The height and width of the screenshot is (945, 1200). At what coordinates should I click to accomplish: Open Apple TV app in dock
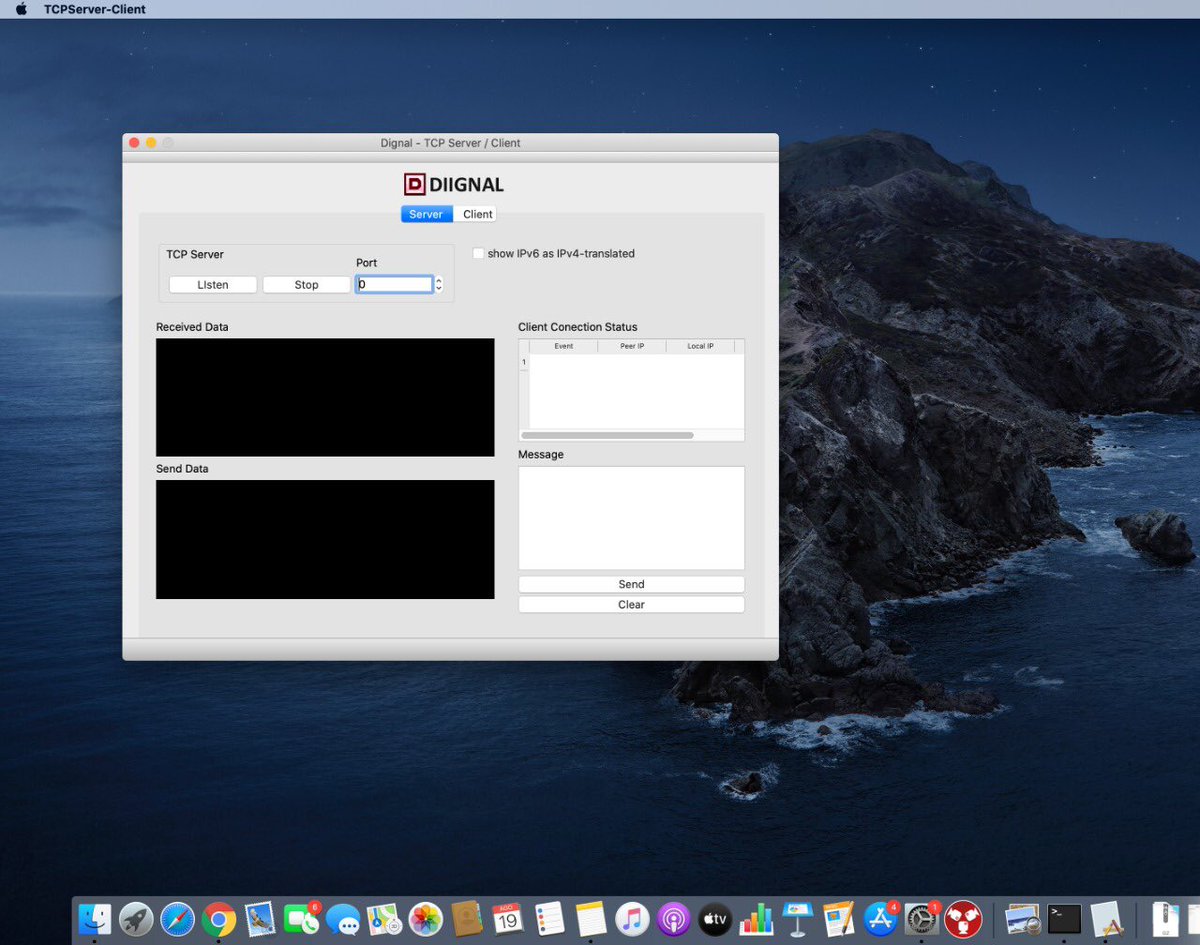[x=714, y=919]
